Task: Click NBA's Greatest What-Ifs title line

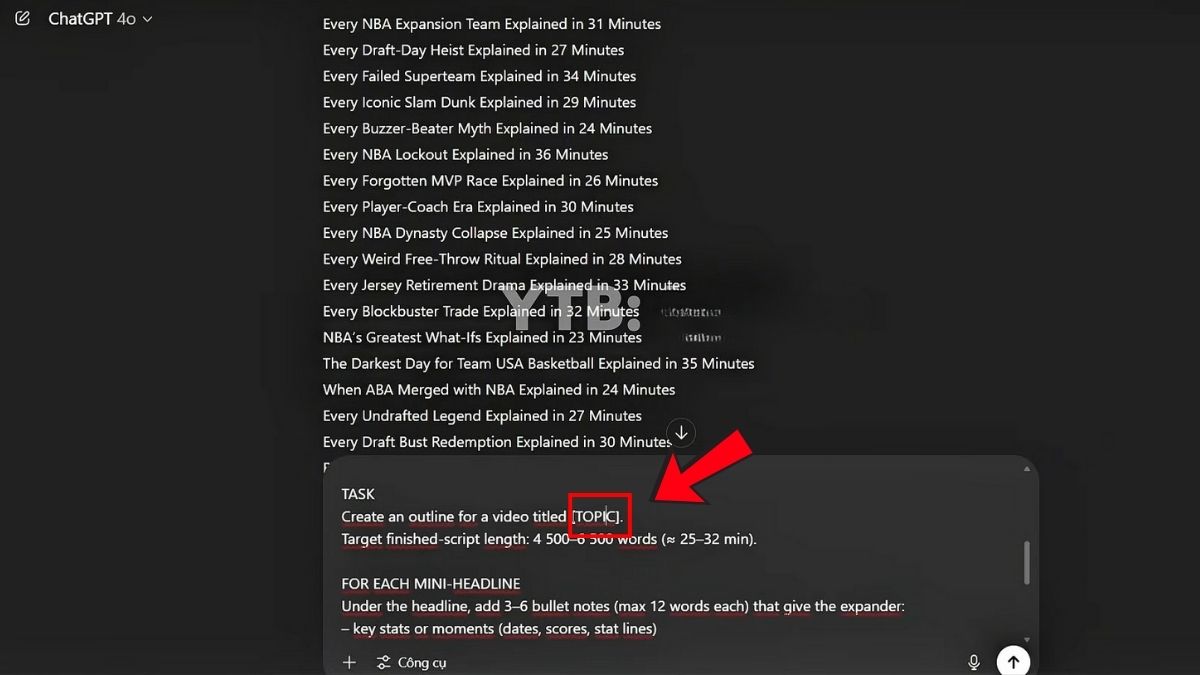Action: (x=482, y=337)
